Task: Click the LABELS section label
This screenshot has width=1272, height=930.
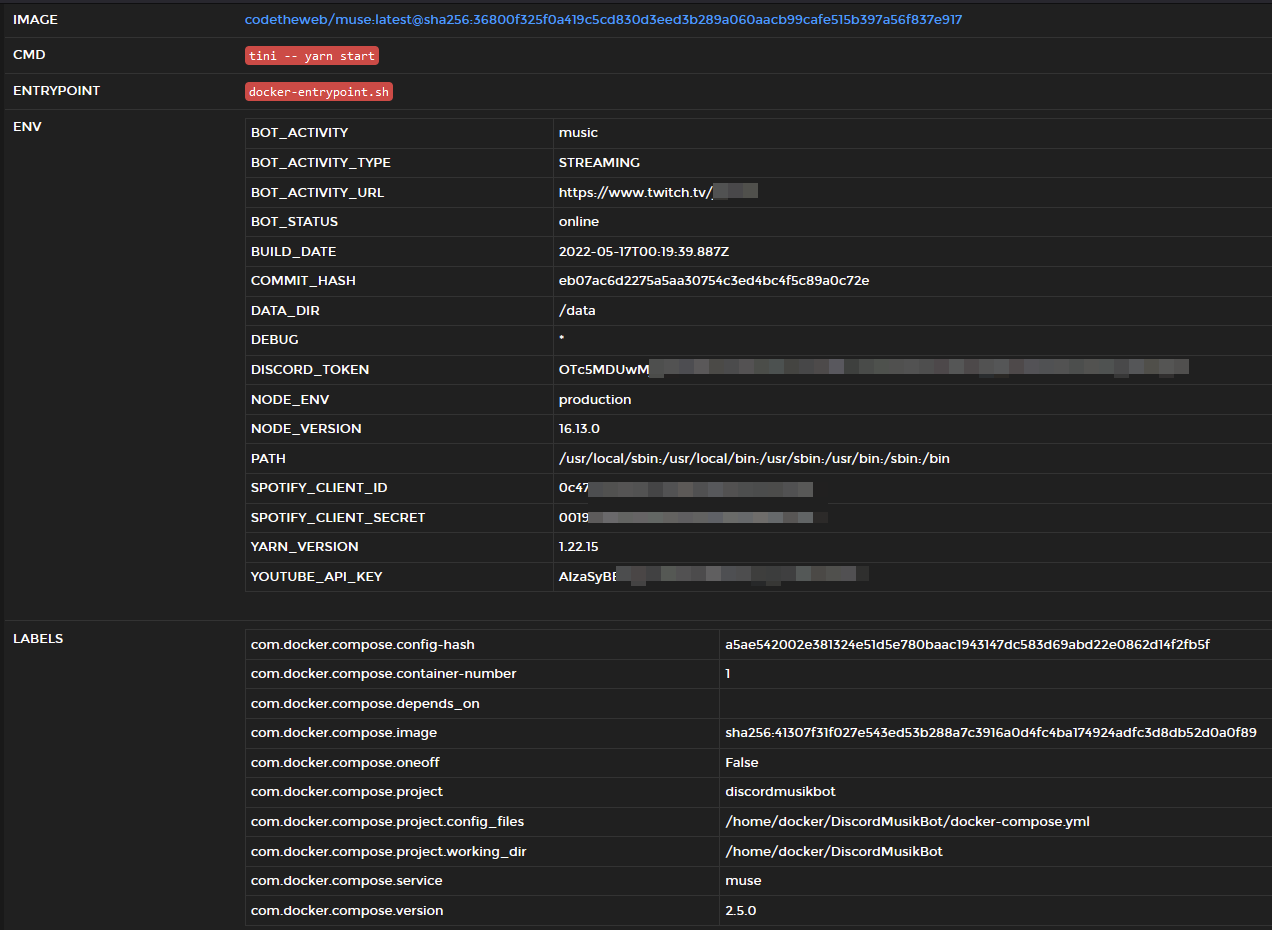Action: 38,638
